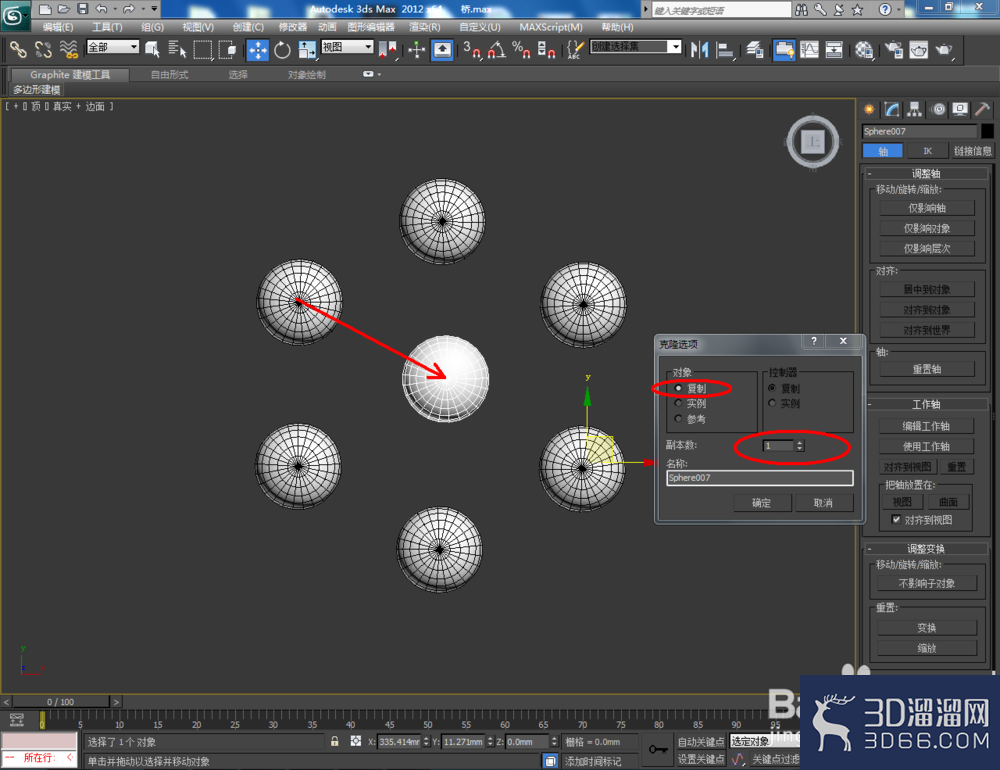
Task: Toggle the Align to View checkbox
Action: click(896, 519)
